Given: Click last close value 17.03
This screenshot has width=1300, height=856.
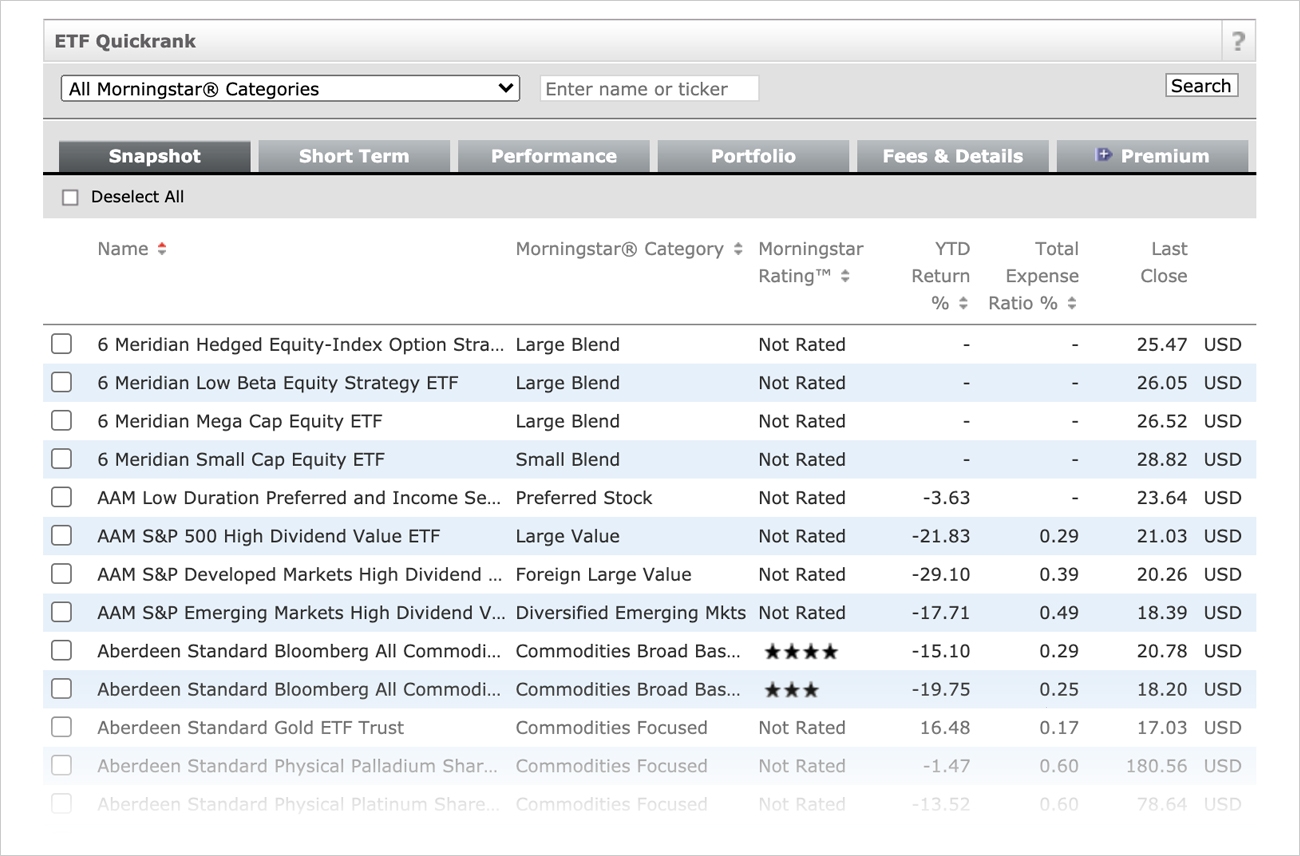Looking at the screenshot, I should click(x=1162, y=728).
